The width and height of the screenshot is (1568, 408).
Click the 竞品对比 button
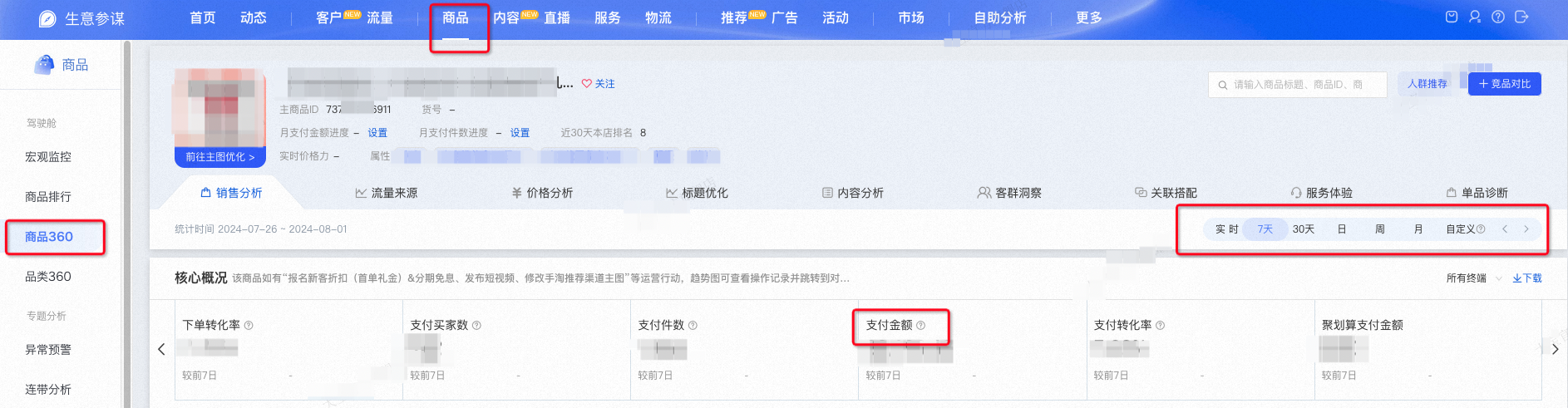tap(1504, 84)
